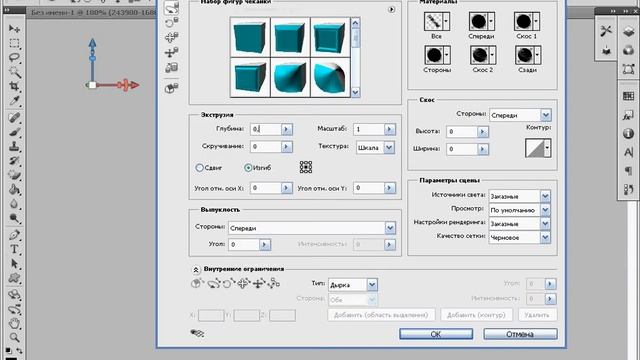
Task: Choose the mesh rotate tool in dialog
Action: [171, 8]
